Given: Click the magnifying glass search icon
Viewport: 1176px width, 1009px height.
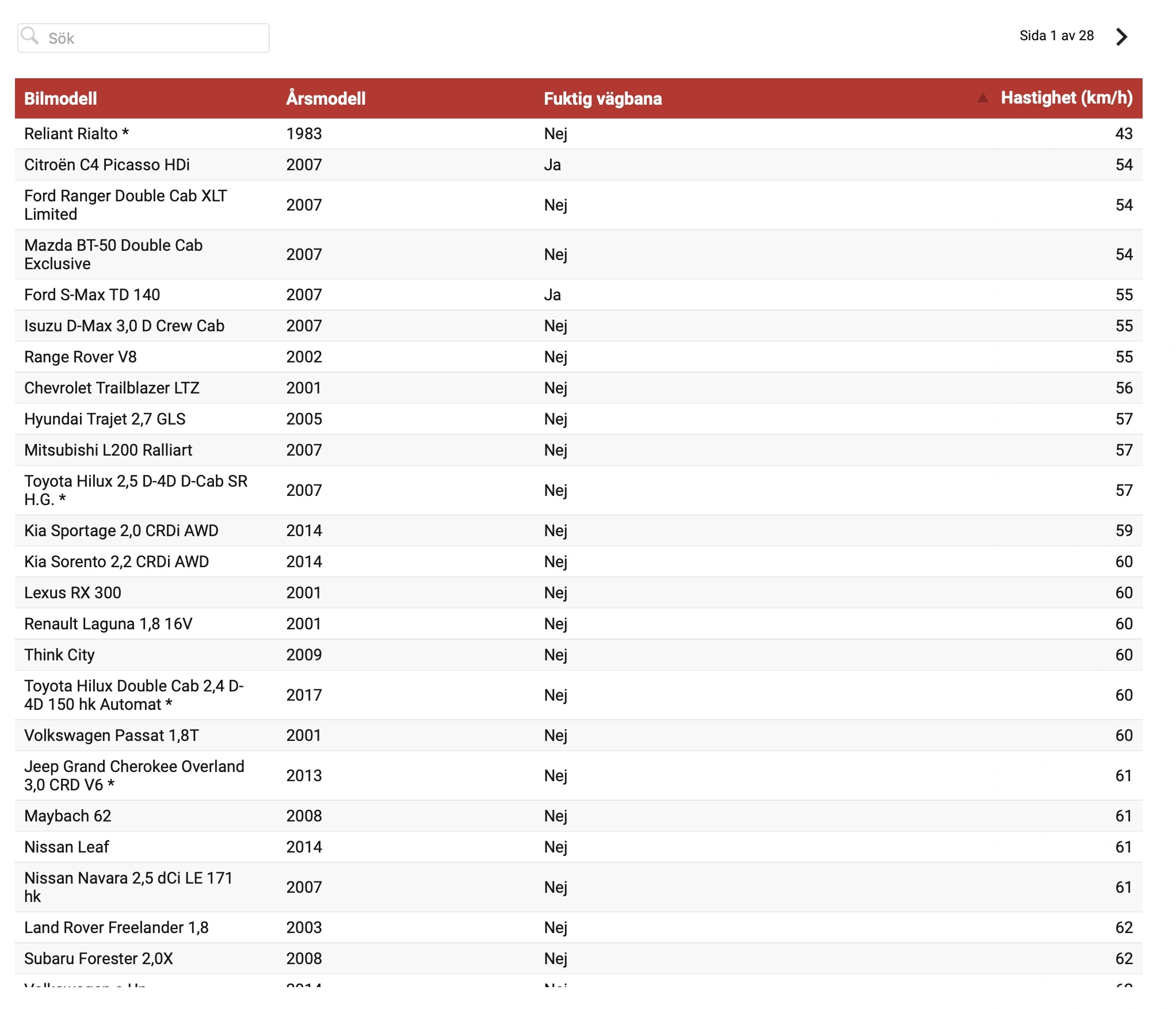Looking at the screenshot, I should pos(30,36).
